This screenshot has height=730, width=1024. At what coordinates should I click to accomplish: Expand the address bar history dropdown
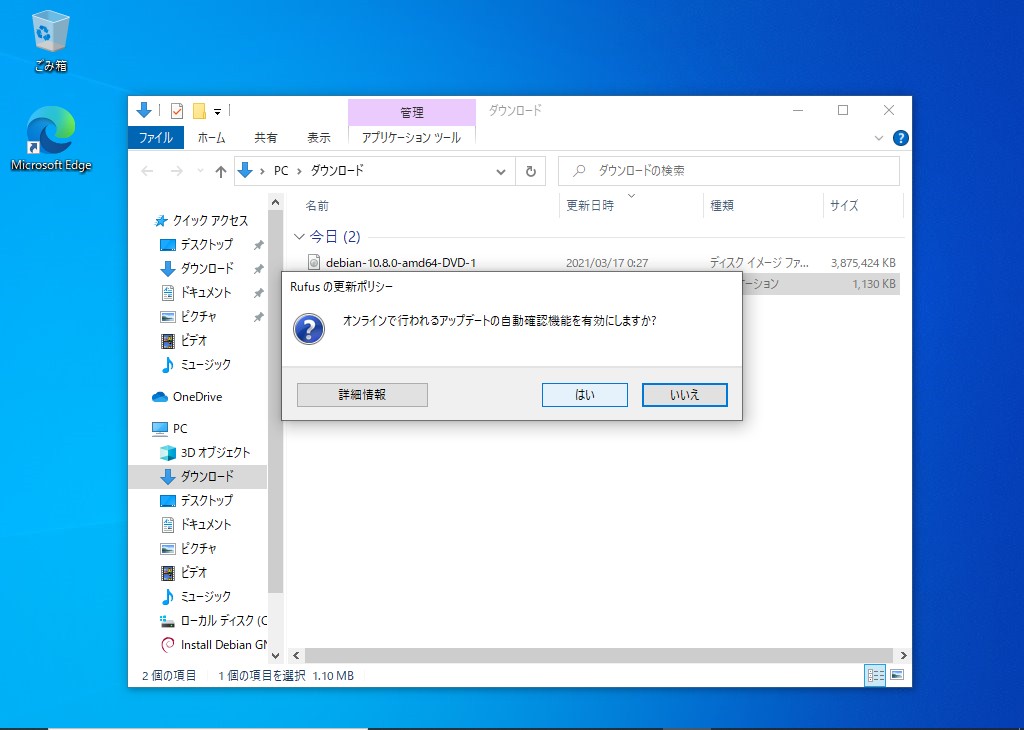(x=502, y=171)
